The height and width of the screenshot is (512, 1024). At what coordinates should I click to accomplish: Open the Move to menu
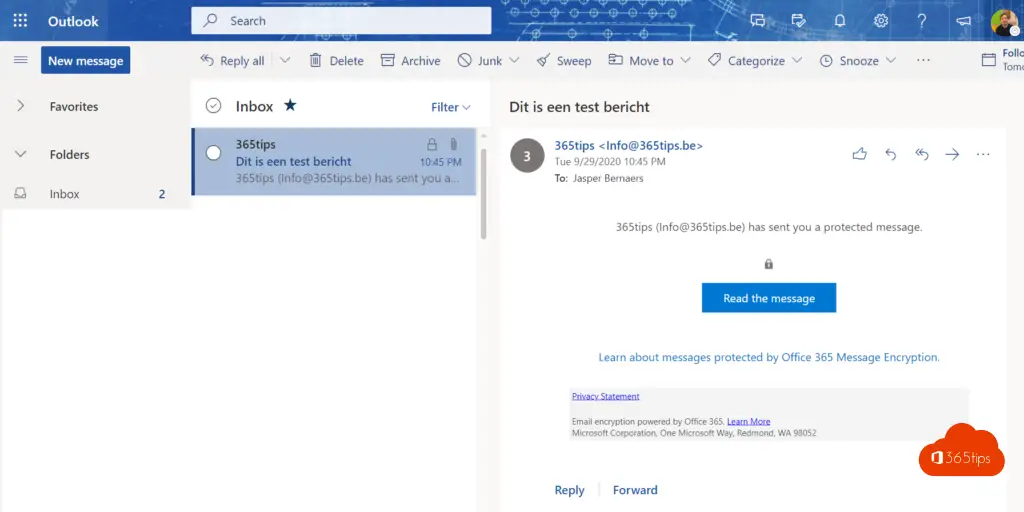pos(649,61)
